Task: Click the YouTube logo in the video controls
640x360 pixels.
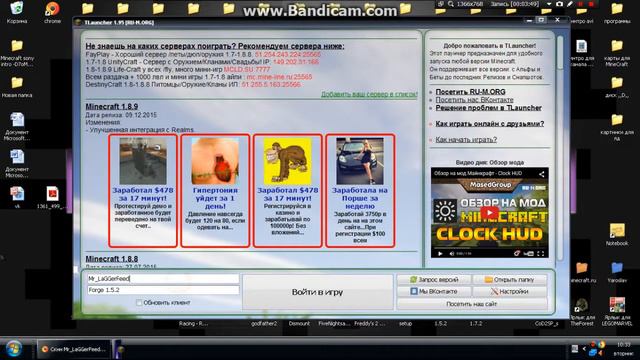Action: click(528, 253)
